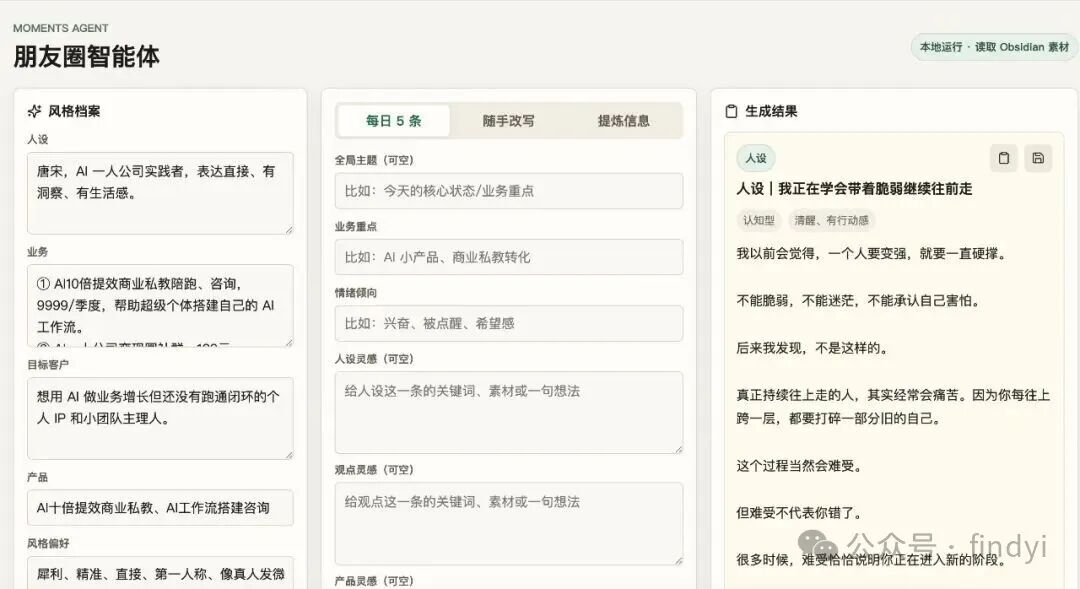Edit the 业务 text area
The image size is (1080, 589).
pos(160,305)
